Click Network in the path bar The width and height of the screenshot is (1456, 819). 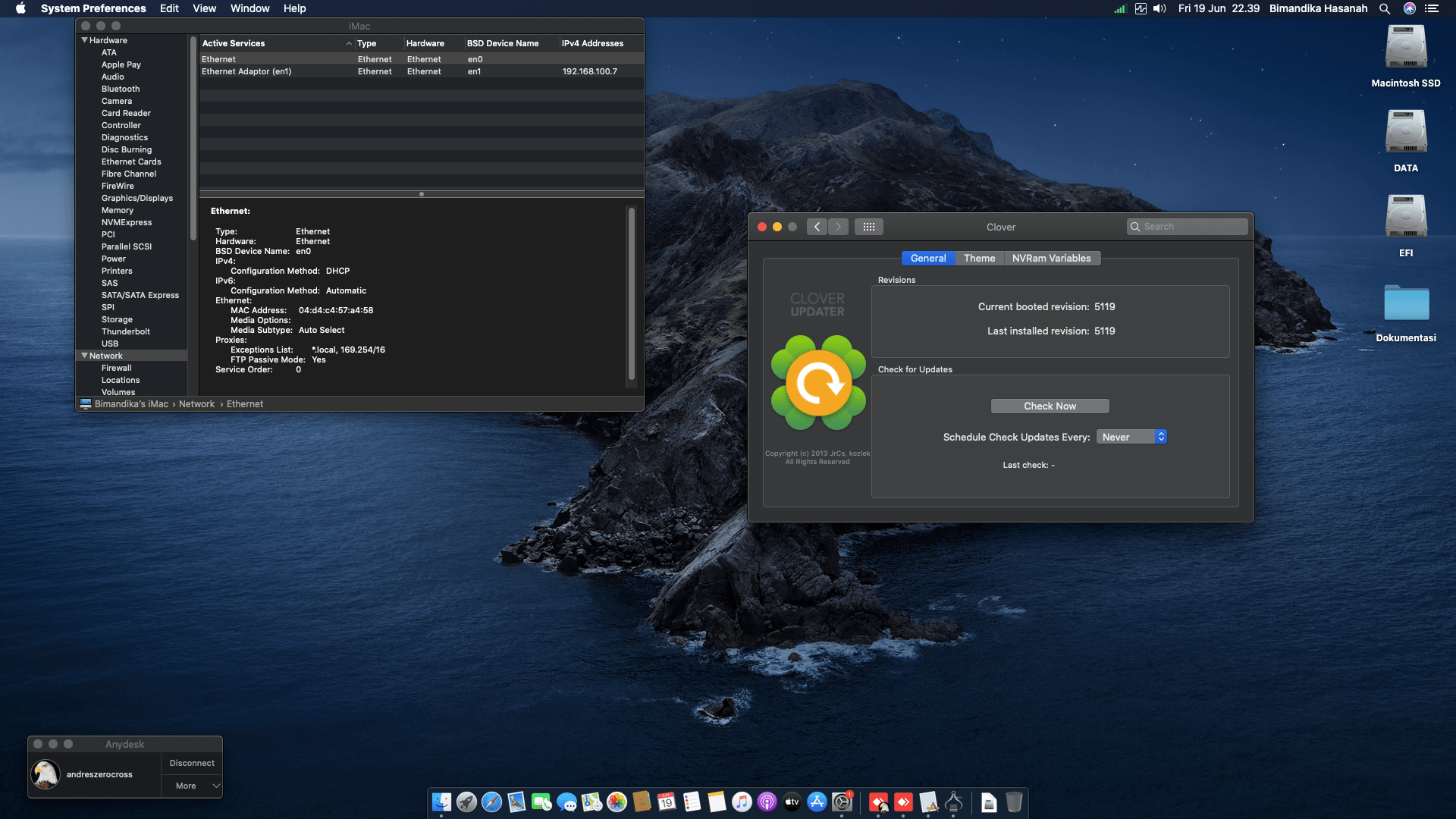click(197, 404)
